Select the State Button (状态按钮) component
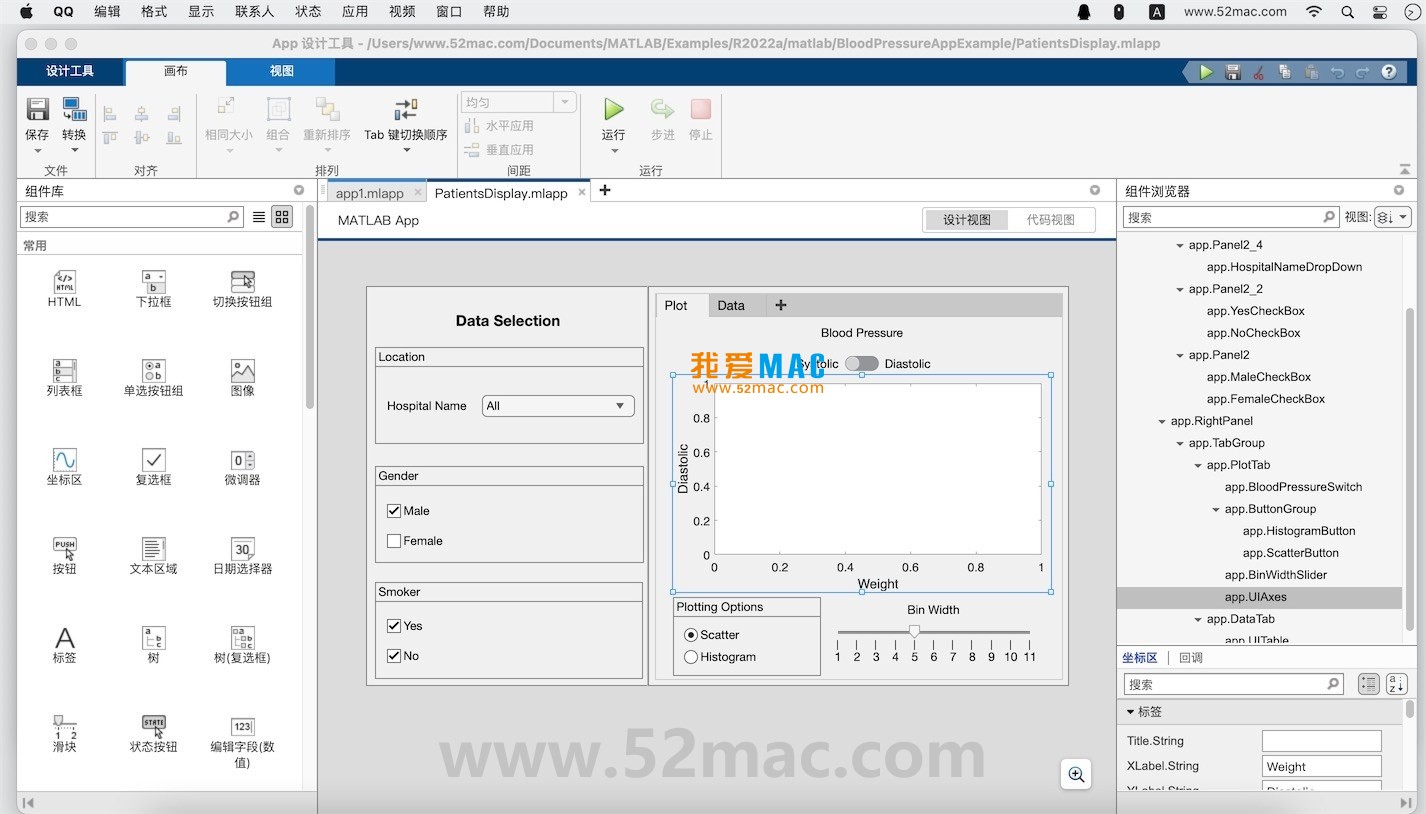The image size is (1426, 814). (153, 734)
